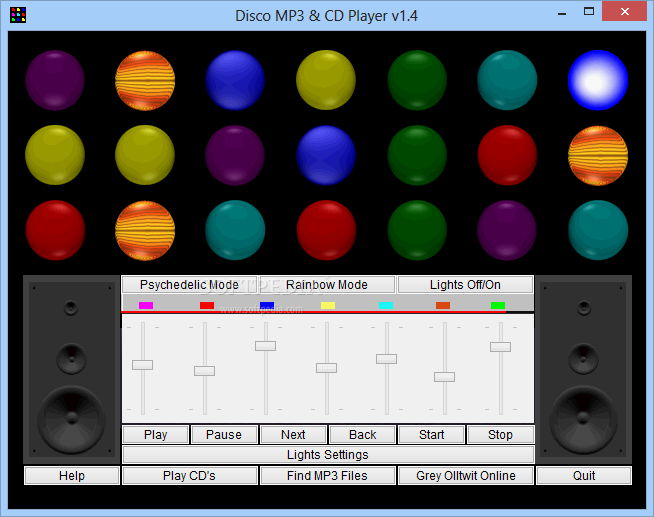Click the Play button
This screenshot has height=517, width=654.
point(156,434)
